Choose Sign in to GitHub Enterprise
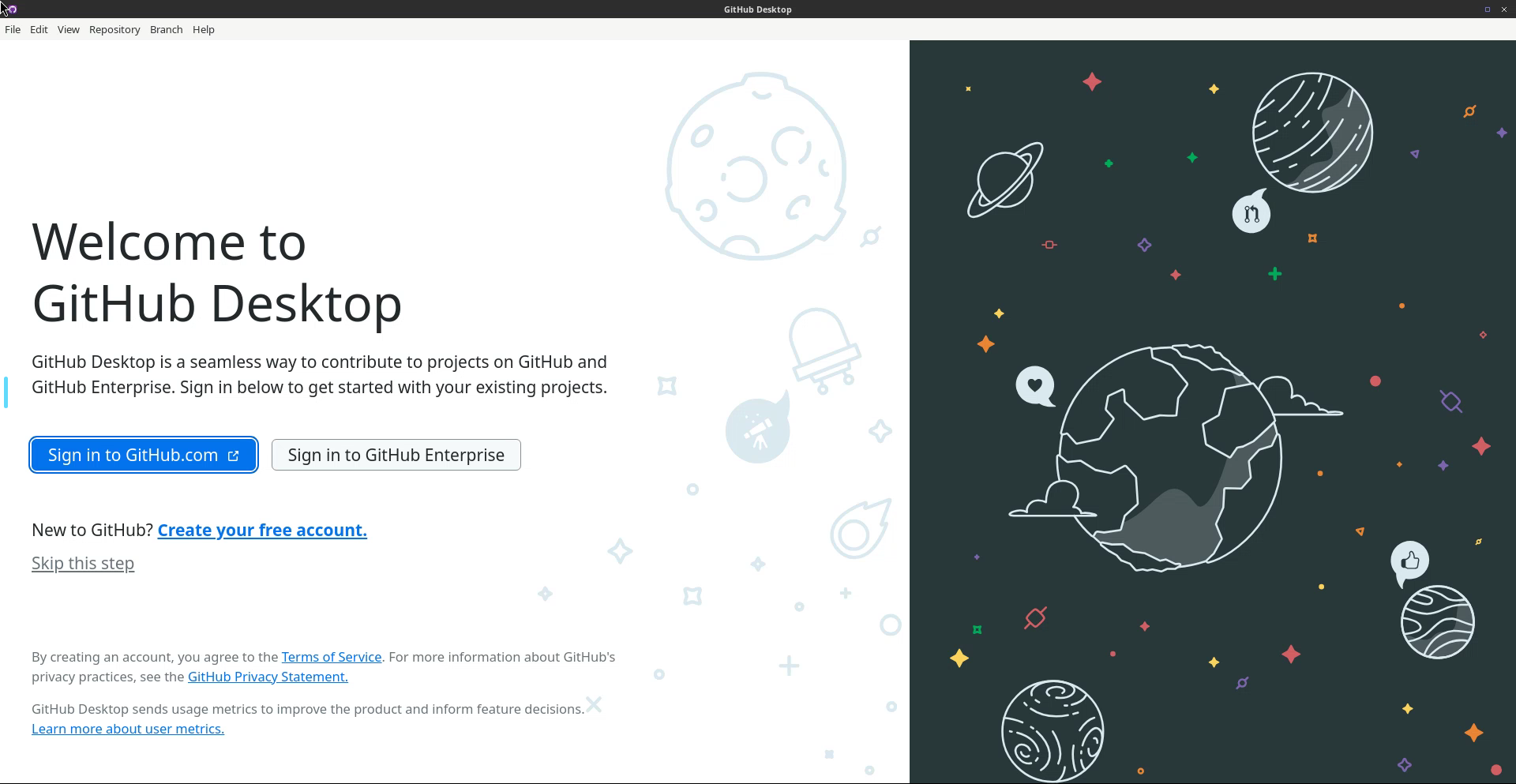 [396, 455]
